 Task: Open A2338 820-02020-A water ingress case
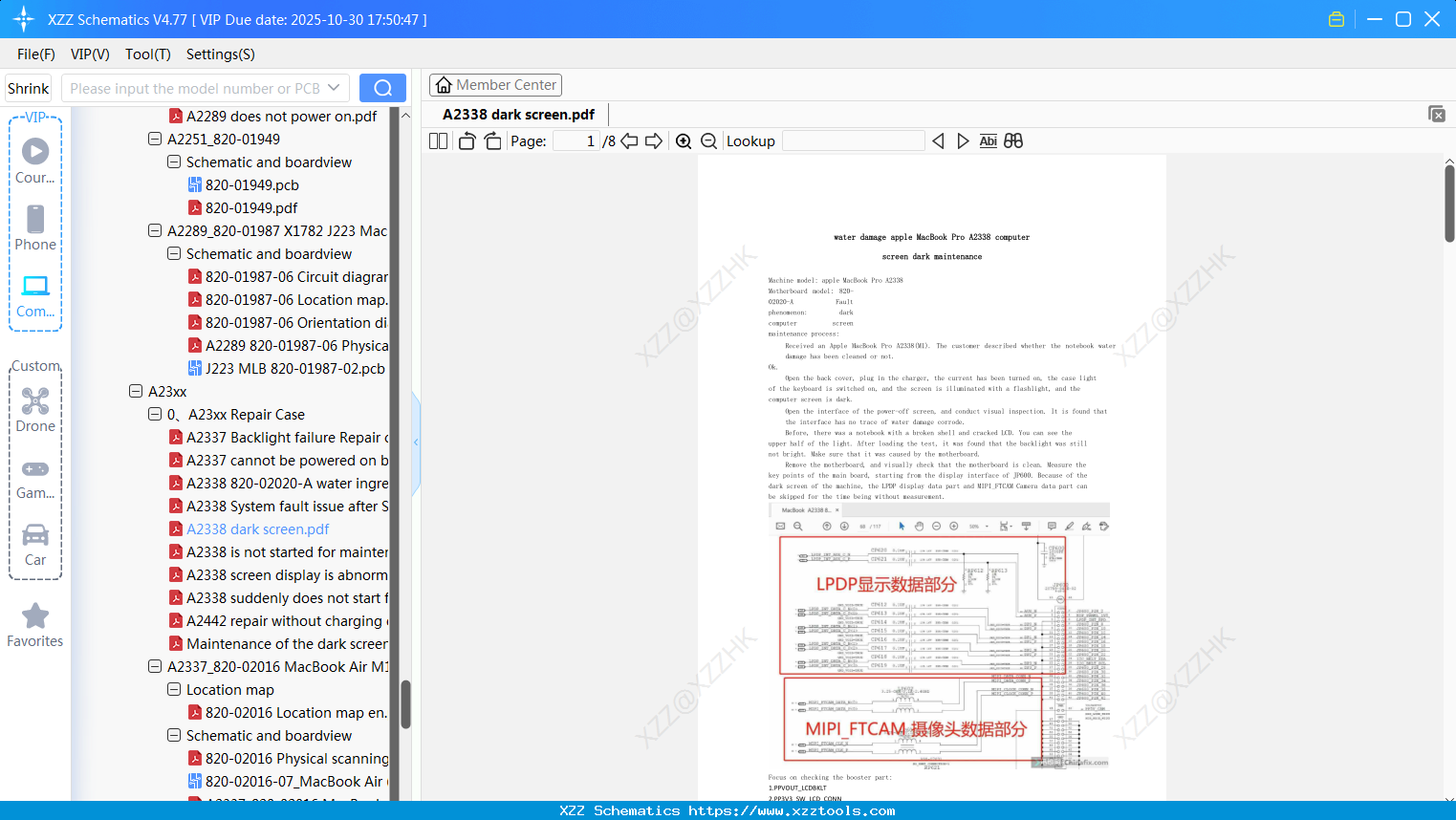(x=278, y=484)
